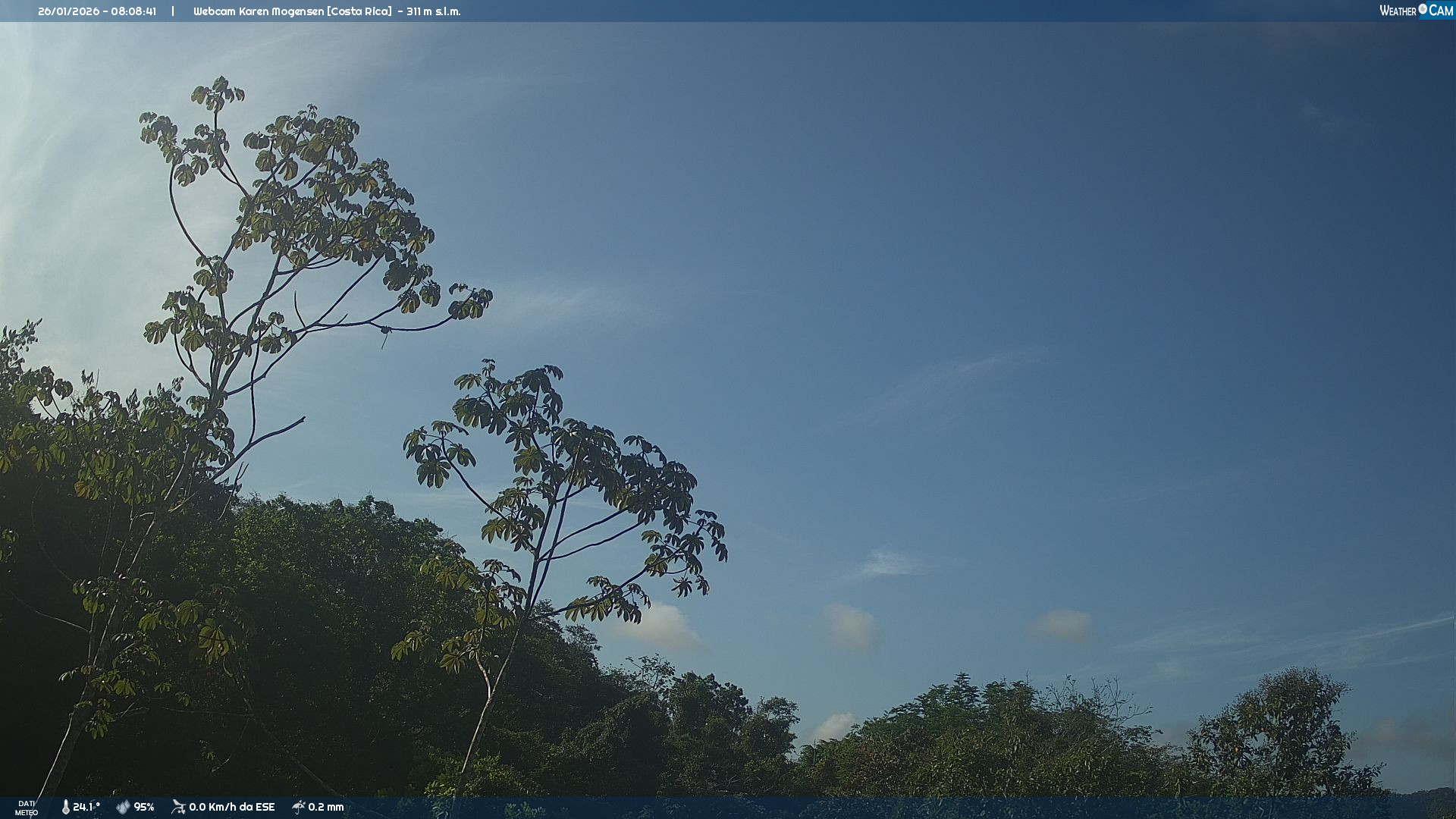Click the thermometer temperature icon
Screen dimensions: 1456x819
tap(65, 807)
